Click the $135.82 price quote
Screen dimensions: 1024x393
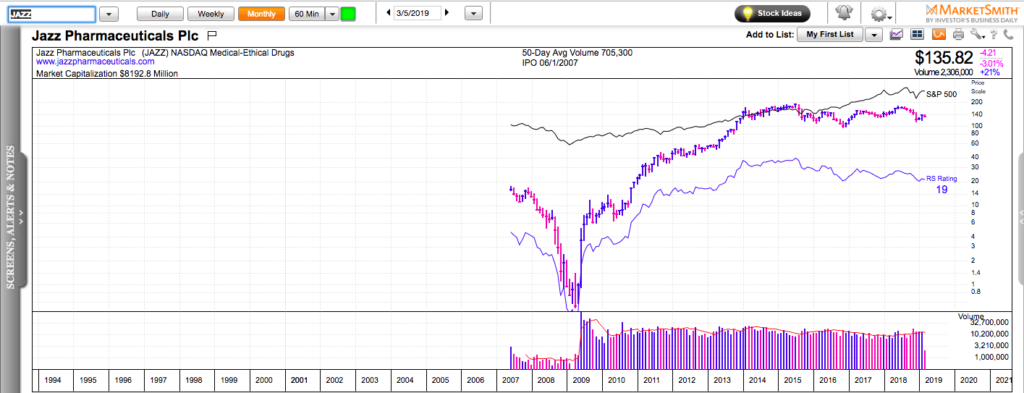943,57
